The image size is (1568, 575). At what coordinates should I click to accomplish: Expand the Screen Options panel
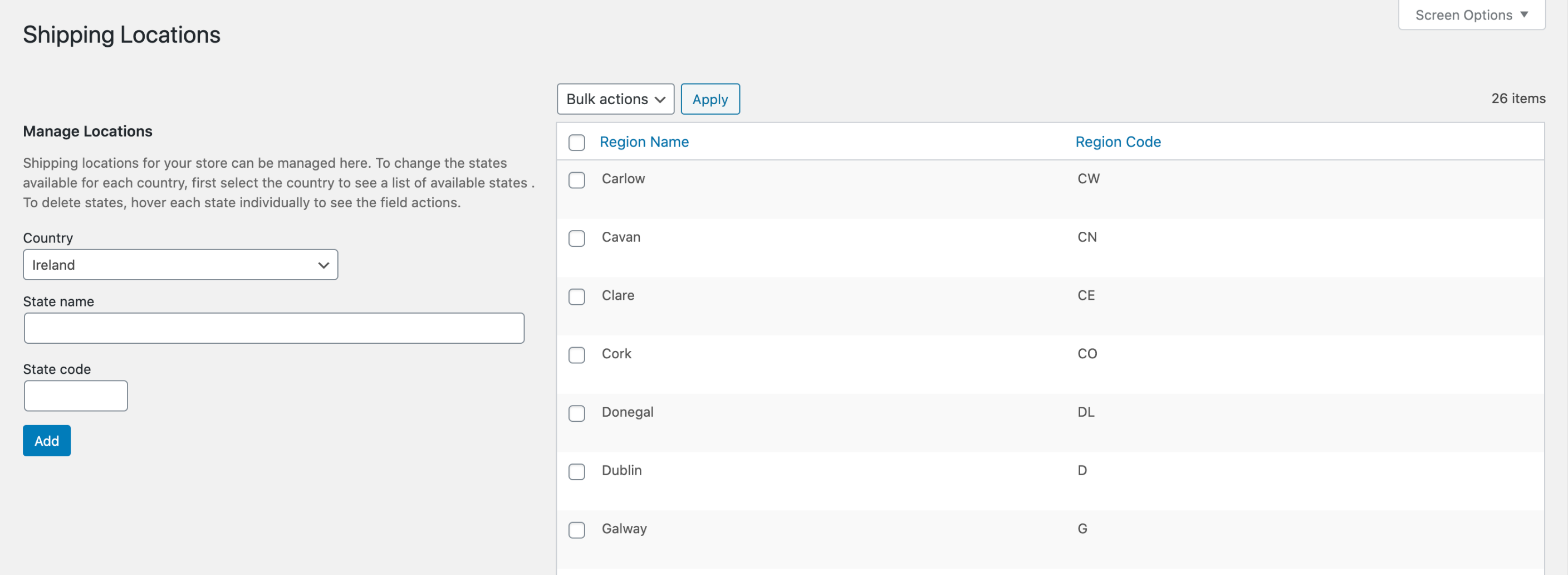[x=1471, y=14]
